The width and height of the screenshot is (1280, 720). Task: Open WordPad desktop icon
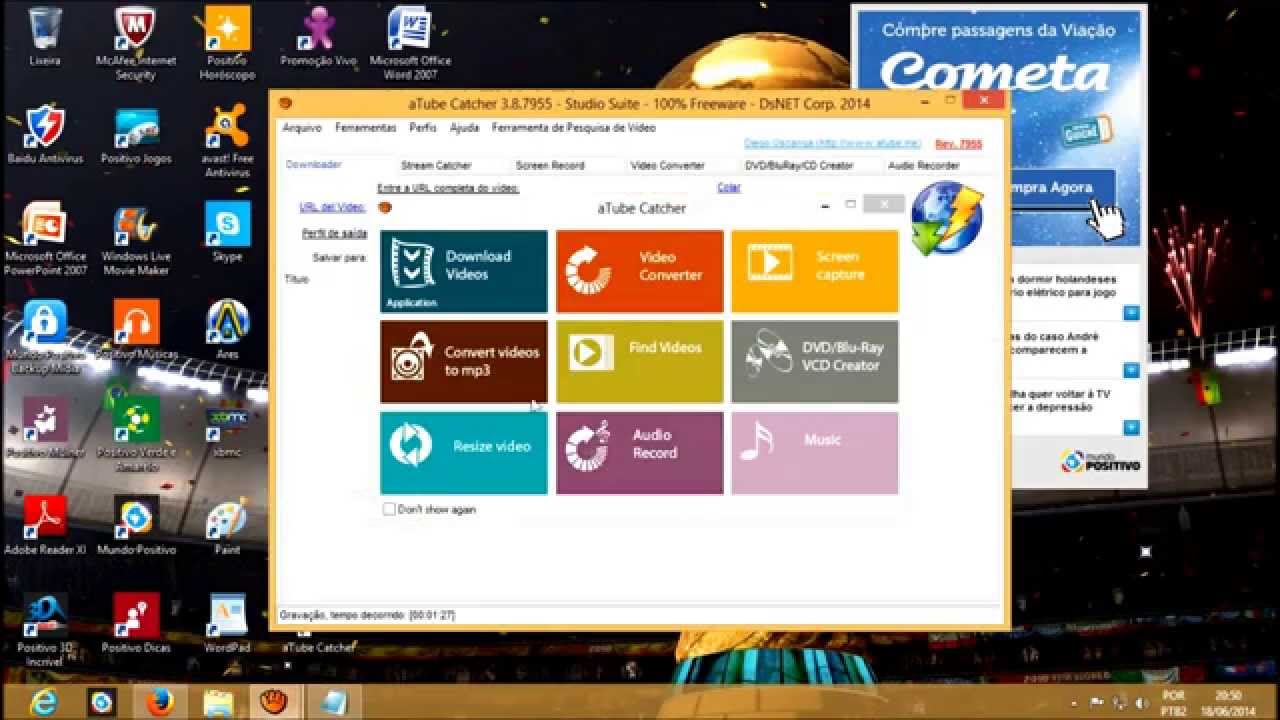(227, 623)
